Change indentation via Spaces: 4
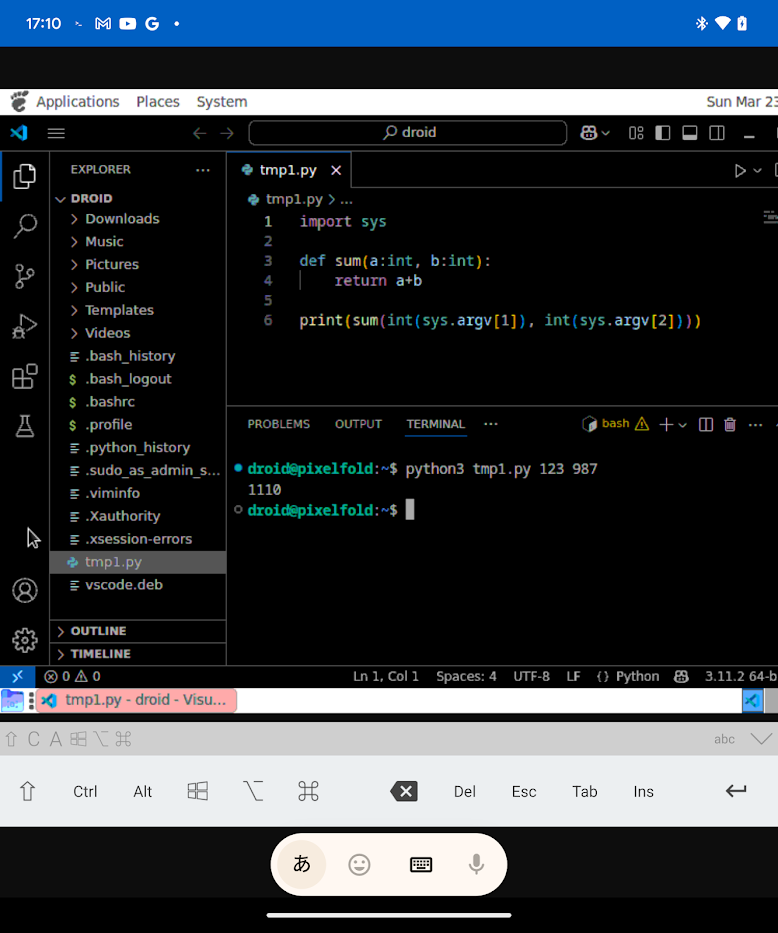 (466, 677)
